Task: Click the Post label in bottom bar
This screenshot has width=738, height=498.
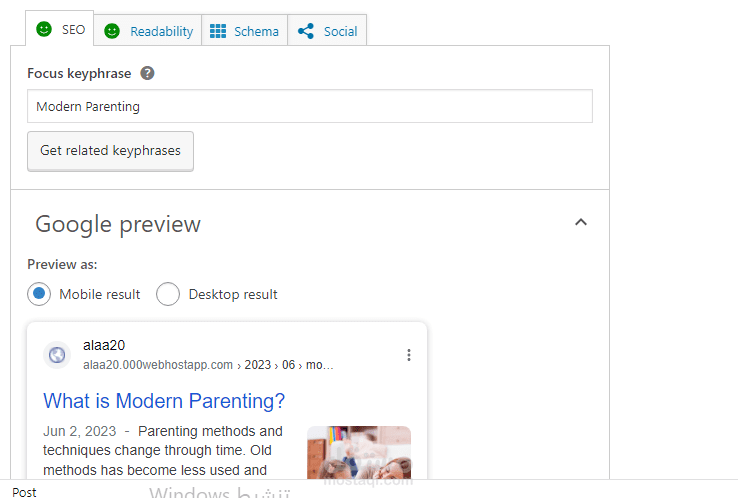Action: tap(24, 492)
